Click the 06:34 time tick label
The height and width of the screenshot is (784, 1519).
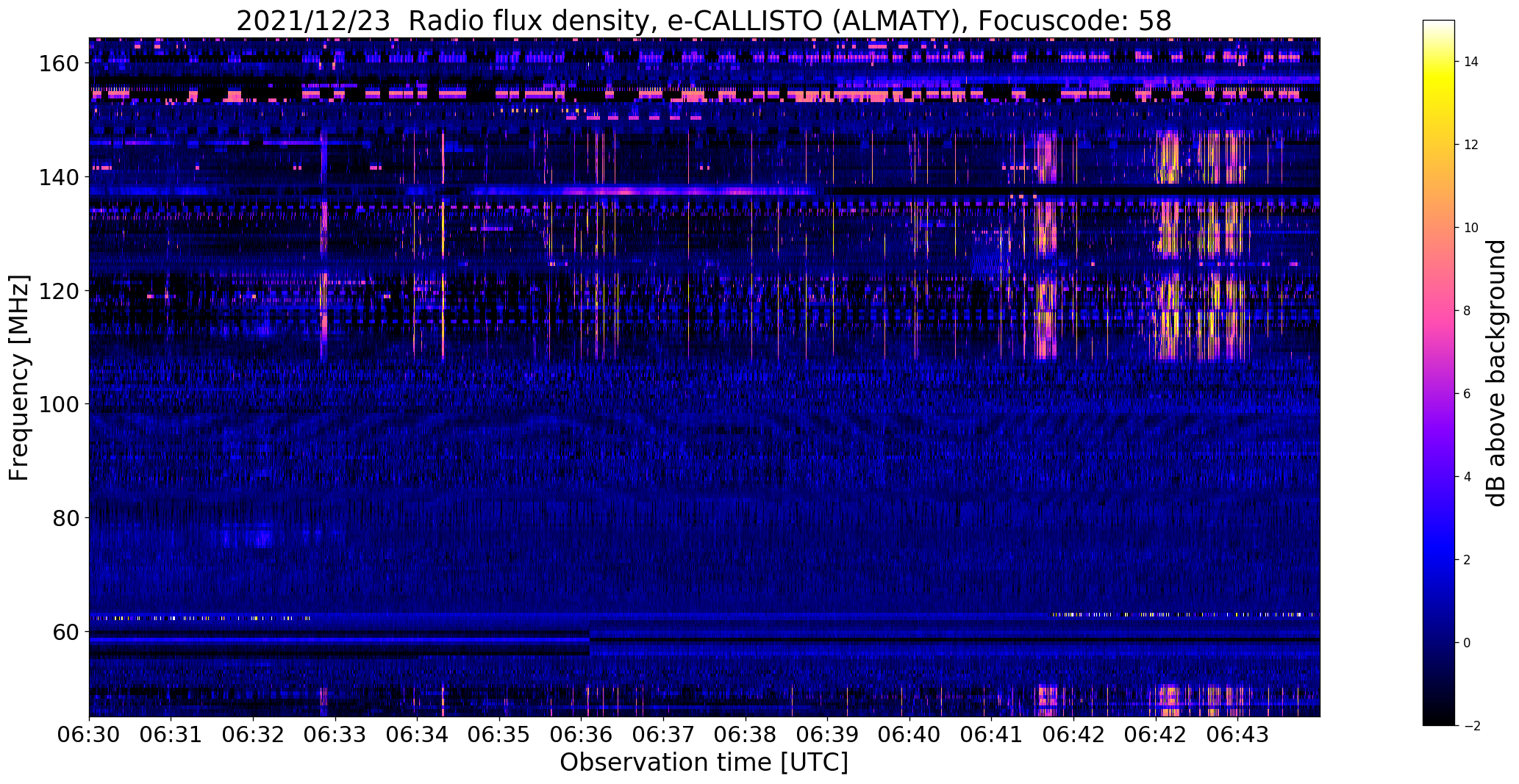click(418, 734)
